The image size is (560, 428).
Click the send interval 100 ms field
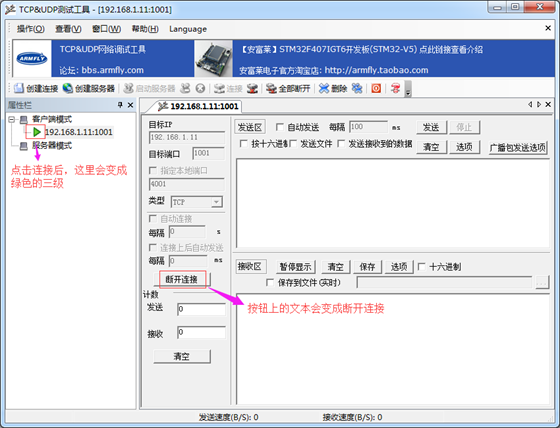pos(369,127)
